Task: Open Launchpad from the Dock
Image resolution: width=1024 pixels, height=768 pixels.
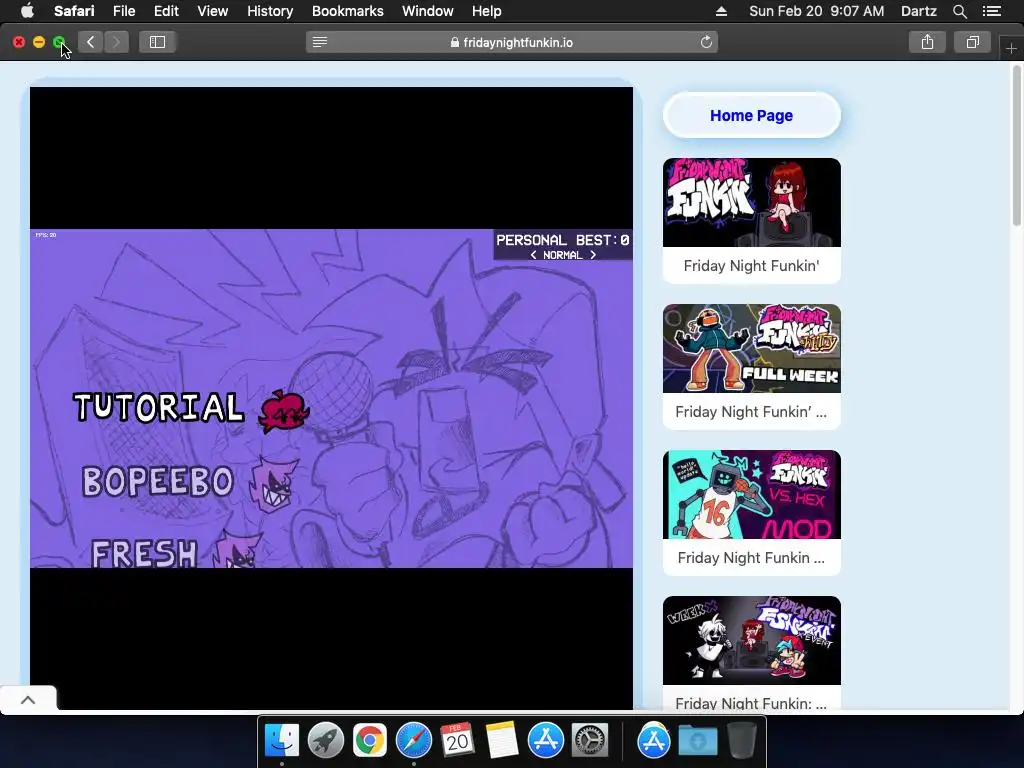Action: click(326, 741)
